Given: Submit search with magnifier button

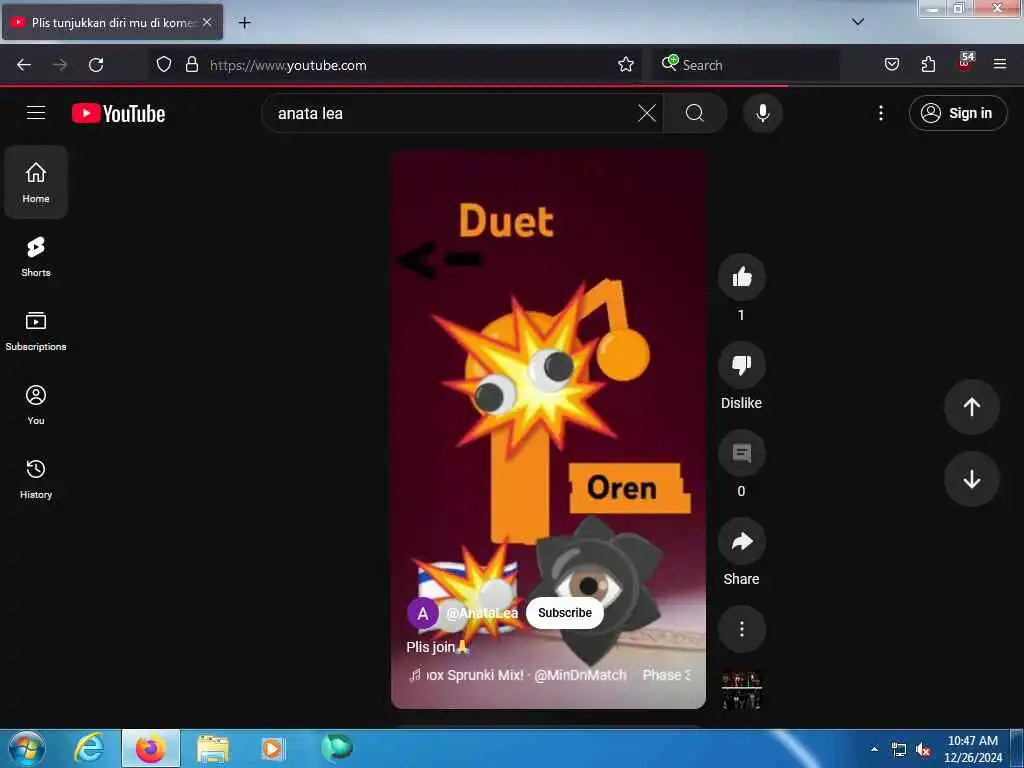Looking at the screenshot, I should [695, 113].
